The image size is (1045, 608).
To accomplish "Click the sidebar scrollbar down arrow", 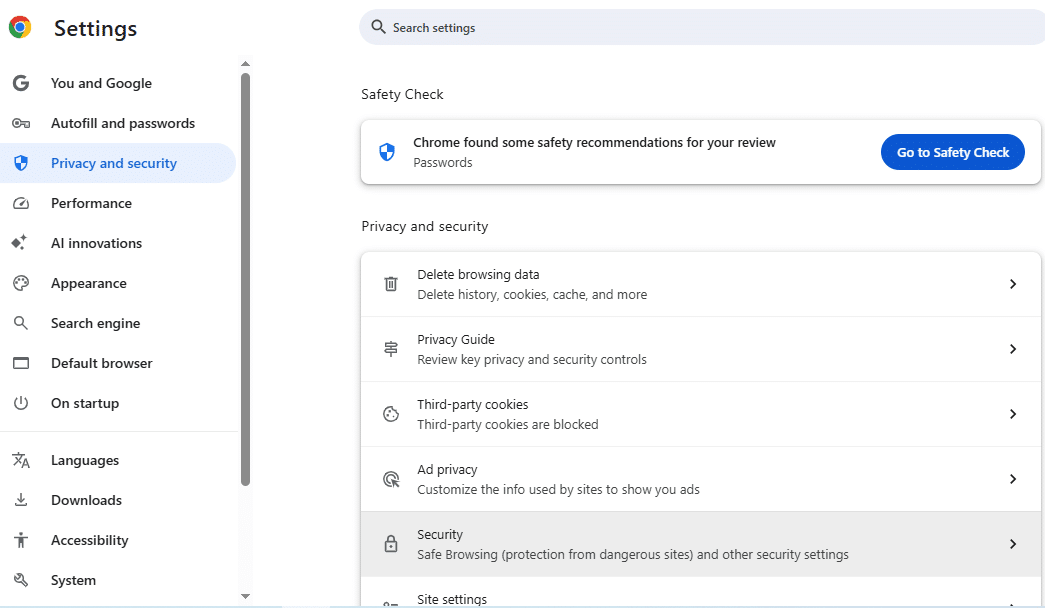I will [245, 596].
